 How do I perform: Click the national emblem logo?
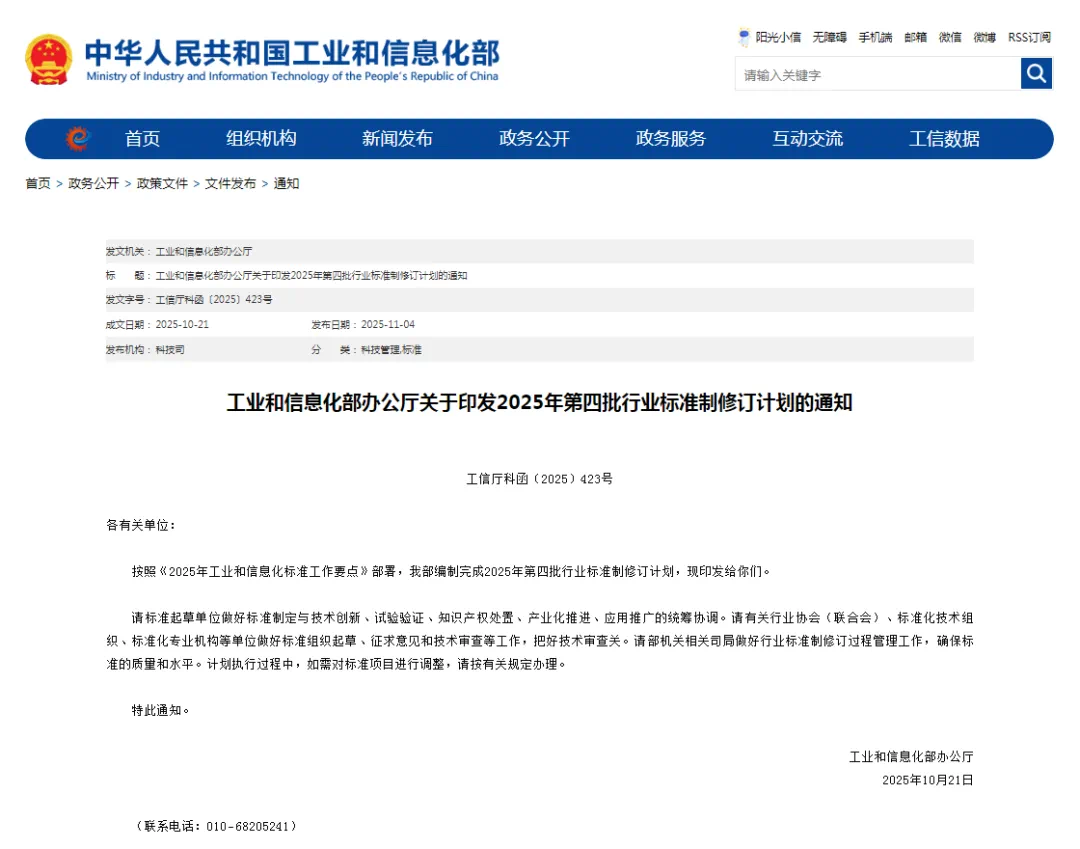49,60
